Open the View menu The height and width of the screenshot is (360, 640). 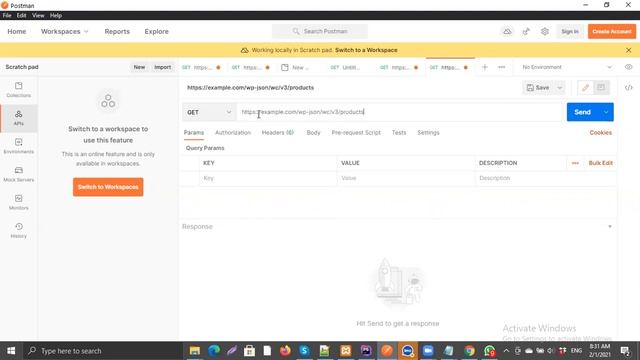(38, 16)
